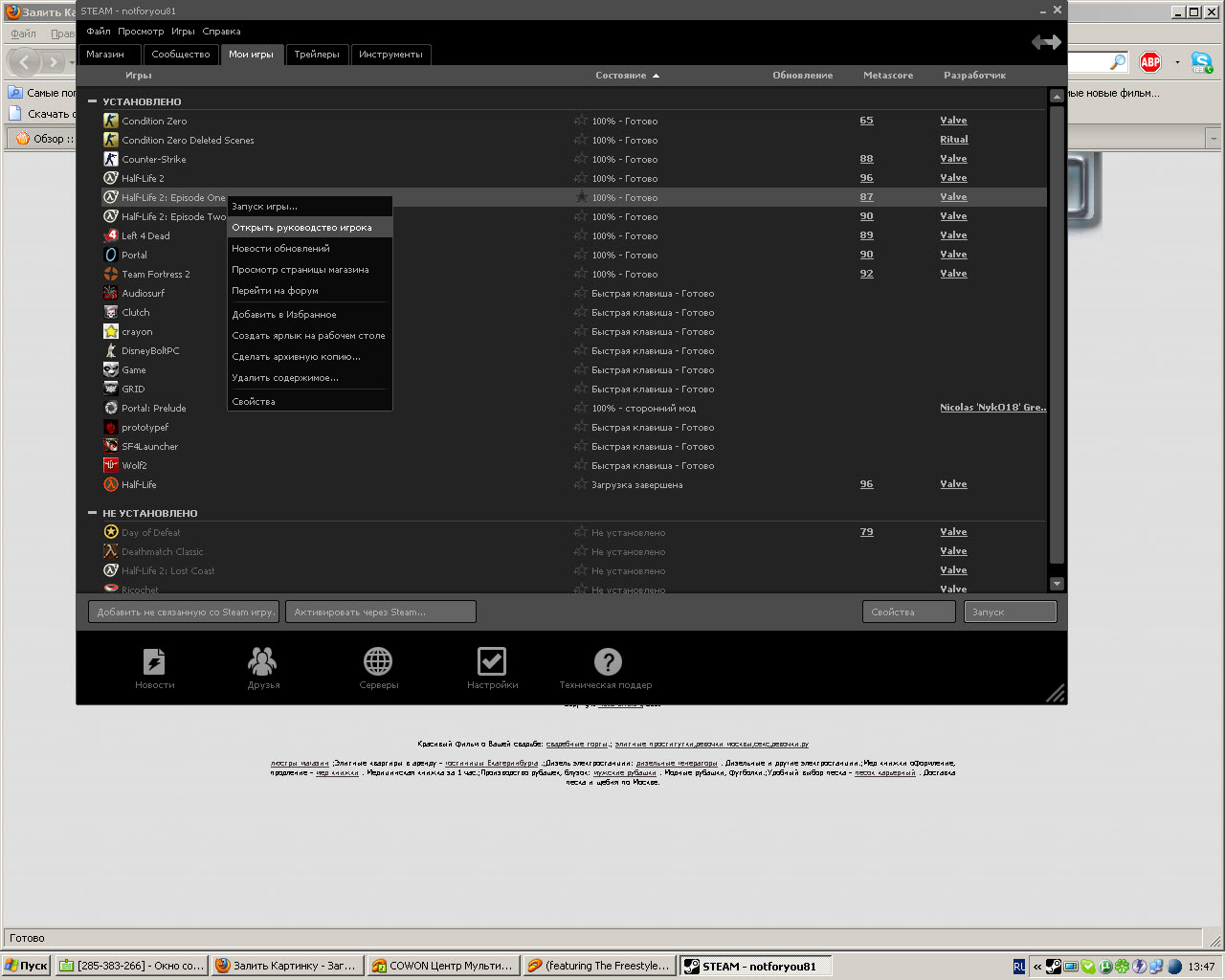Click the Steam mini-mode arrows icon
This screenshot has width=1225, height=980.
[1046, 42]
